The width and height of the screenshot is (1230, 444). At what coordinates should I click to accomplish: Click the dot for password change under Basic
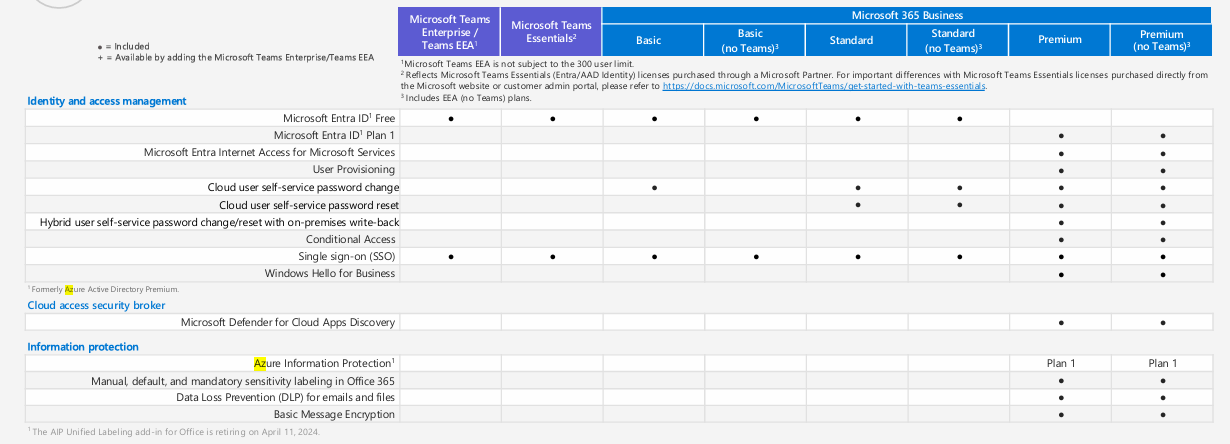[654, 187]
